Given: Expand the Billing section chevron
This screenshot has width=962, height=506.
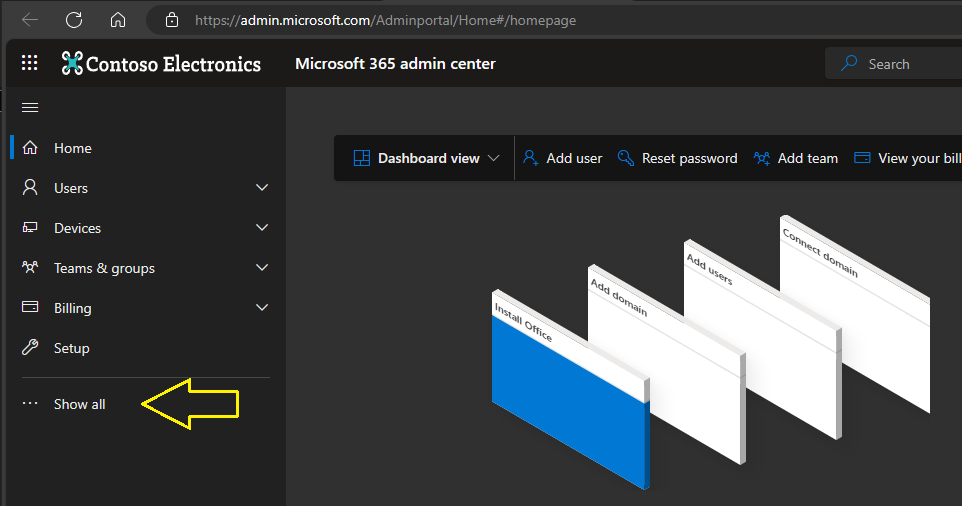Looking at the screenshot, I should tap(262, 307).
